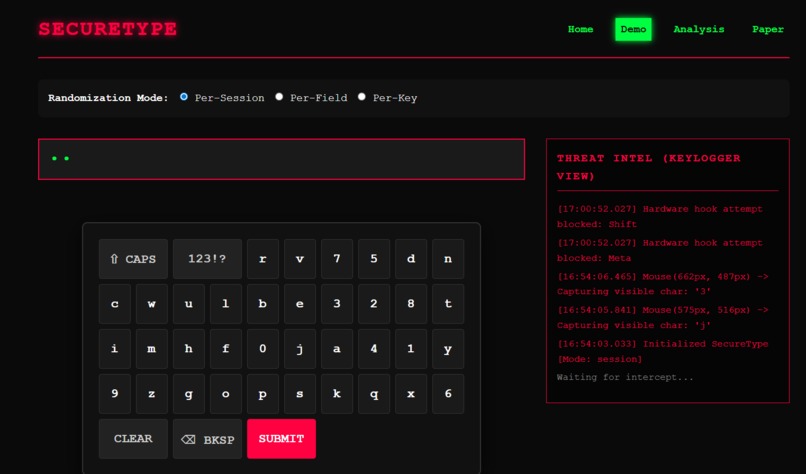This screenshot has height=474, width=806.
Task: Tap the 'm' key on virtual keyboard
Action: (x=152, y=349)
